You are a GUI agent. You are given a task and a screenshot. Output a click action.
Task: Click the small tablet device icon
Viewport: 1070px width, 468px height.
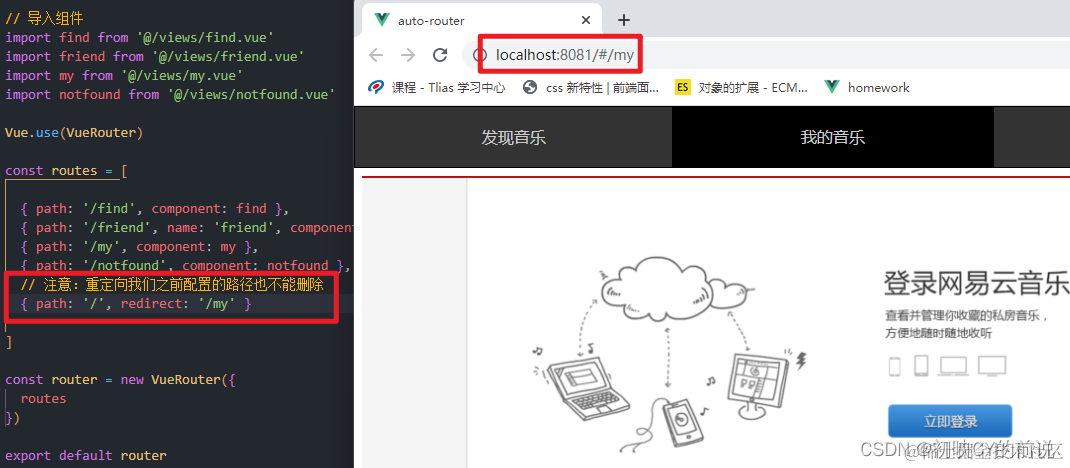point(921,366)
